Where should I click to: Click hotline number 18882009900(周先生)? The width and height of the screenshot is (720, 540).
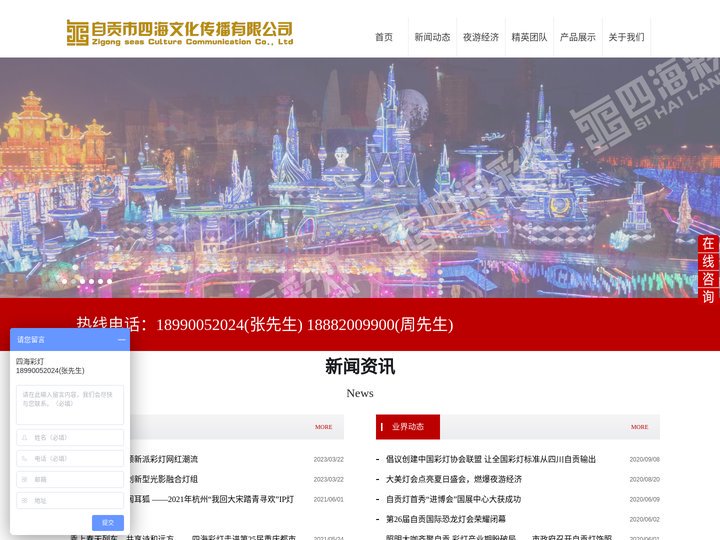click(380, 325)
